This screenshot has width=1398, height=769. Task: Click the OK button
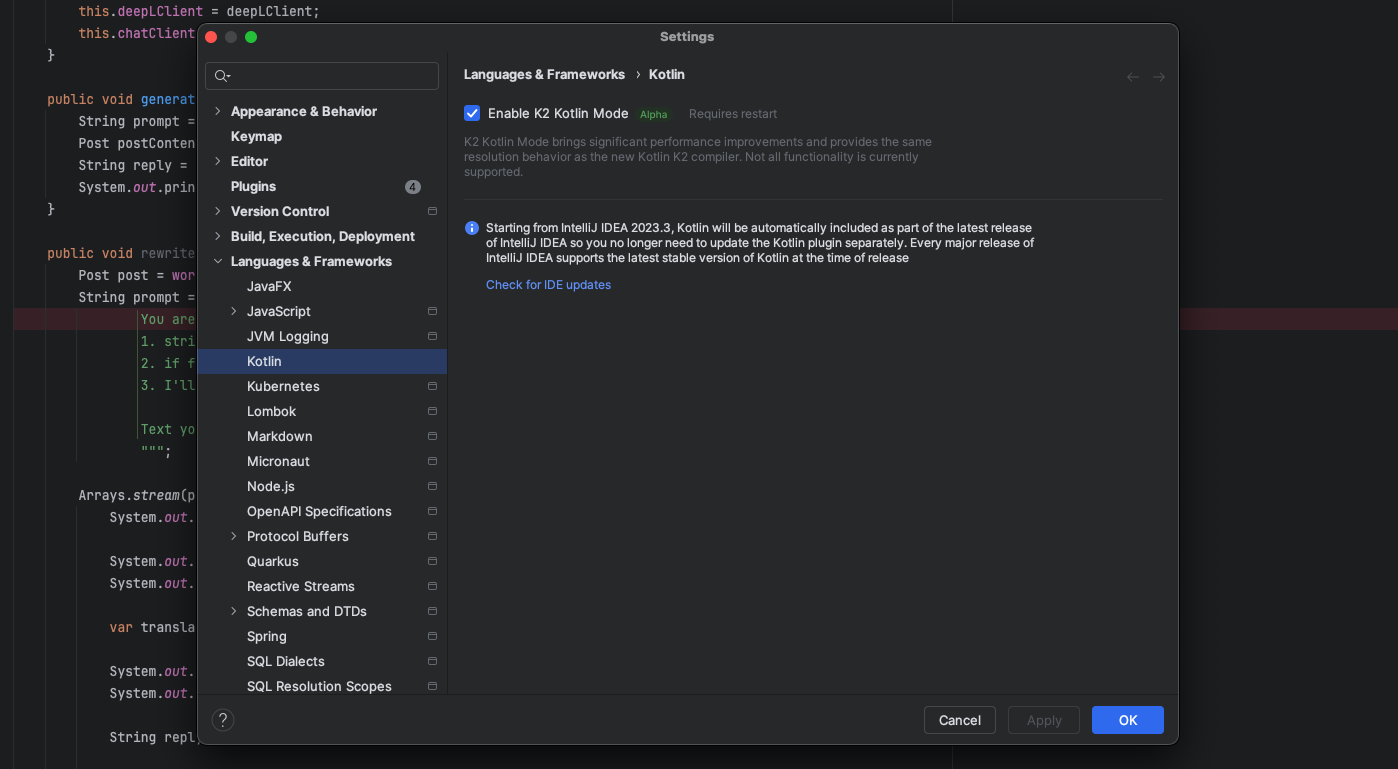point(1127,719)
